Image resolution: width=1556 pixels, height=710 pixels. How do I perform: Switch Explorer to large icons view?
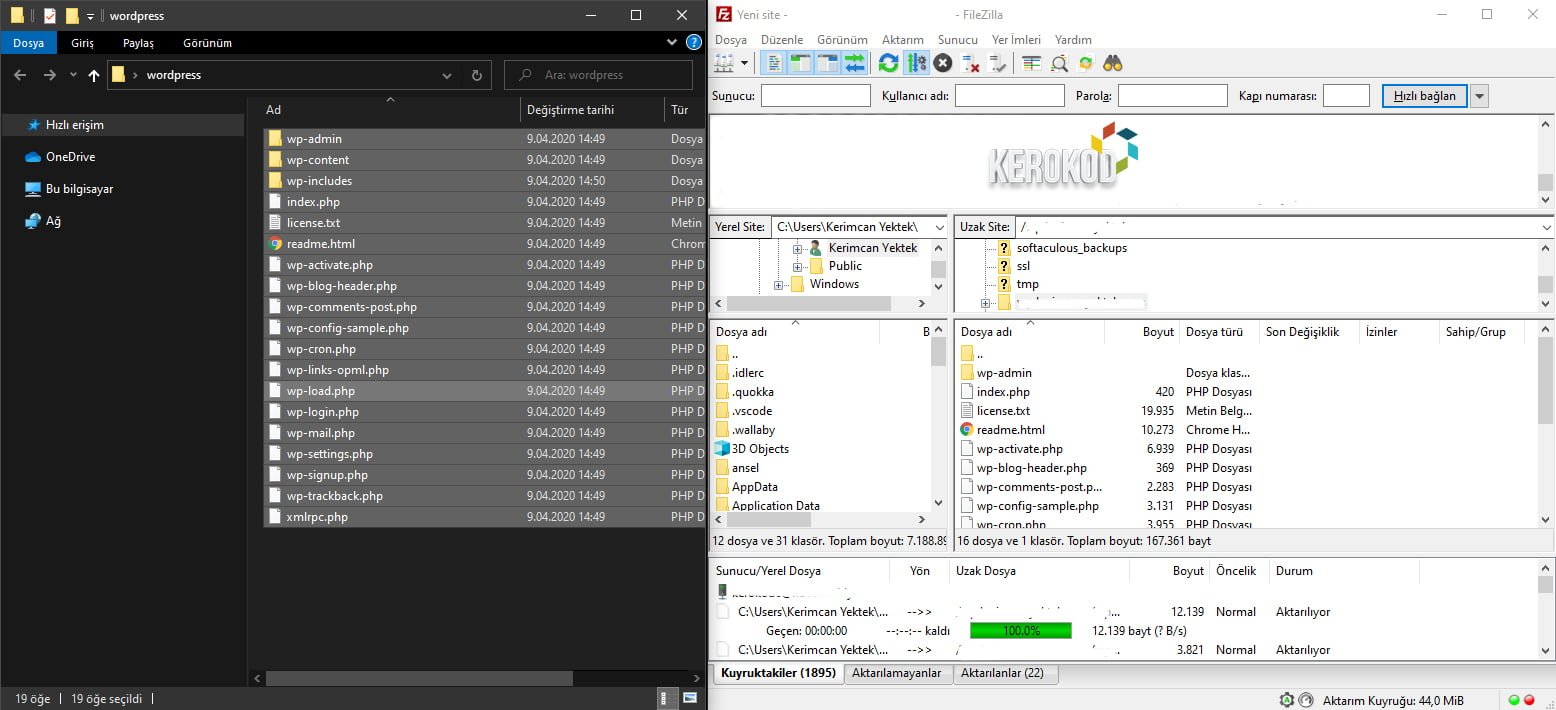coord(691,697)
